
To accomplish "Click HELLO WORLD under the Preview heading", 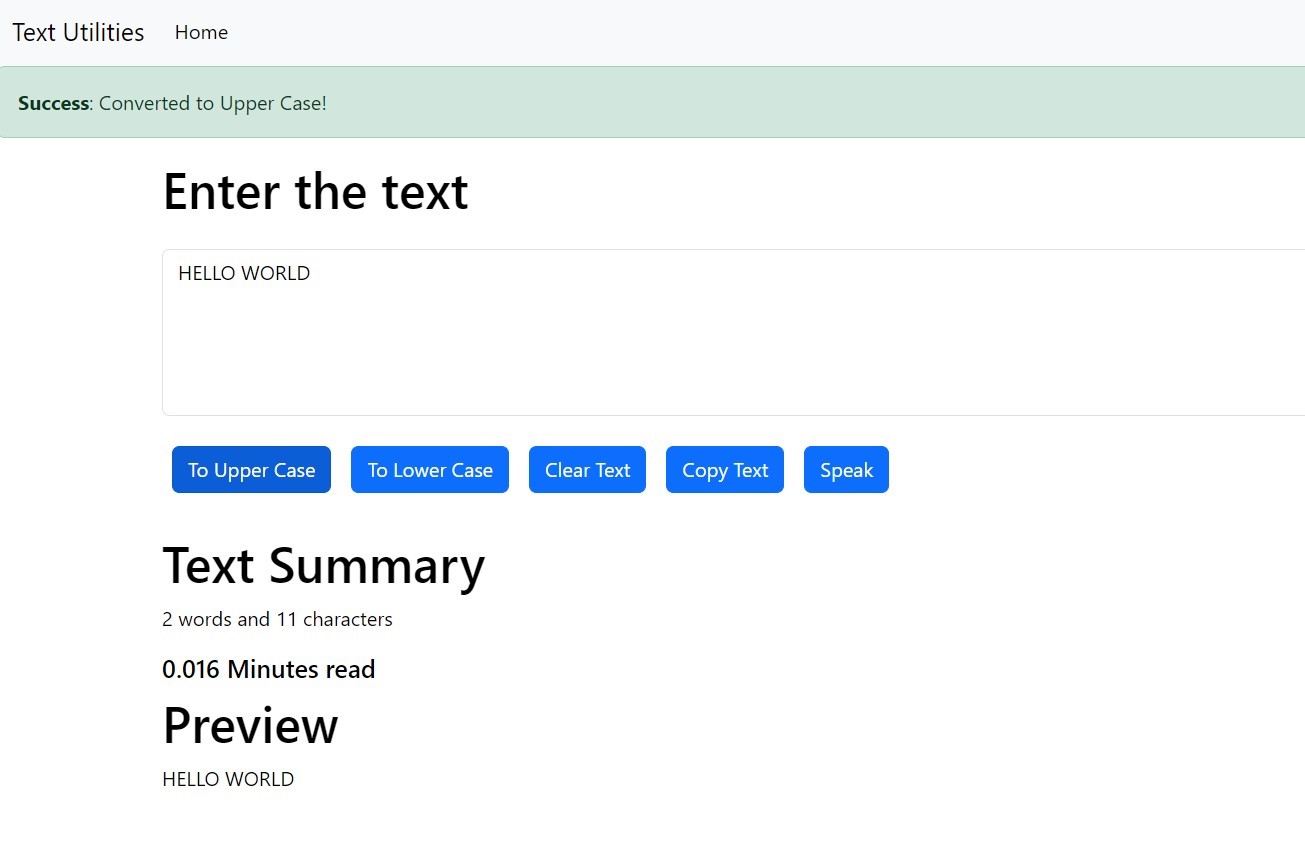I will click(228, 780).
